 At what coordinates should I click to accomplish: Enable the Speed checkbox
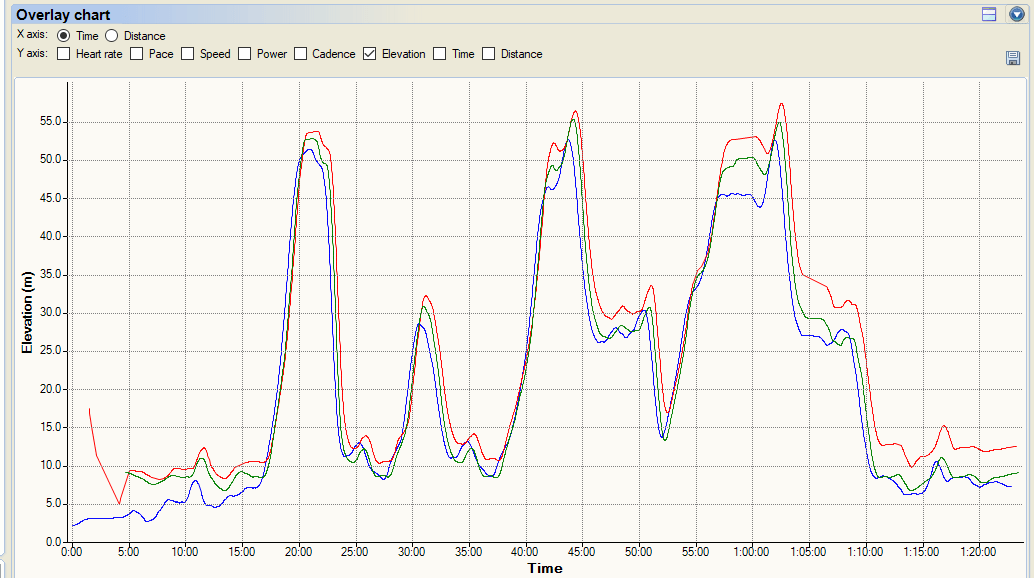(x=187, y=54)
